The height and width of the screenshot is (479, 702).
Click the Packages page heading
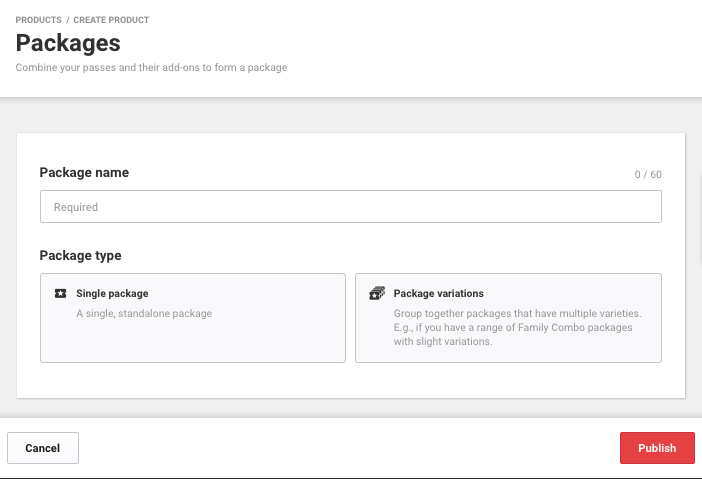click(68, 43)
